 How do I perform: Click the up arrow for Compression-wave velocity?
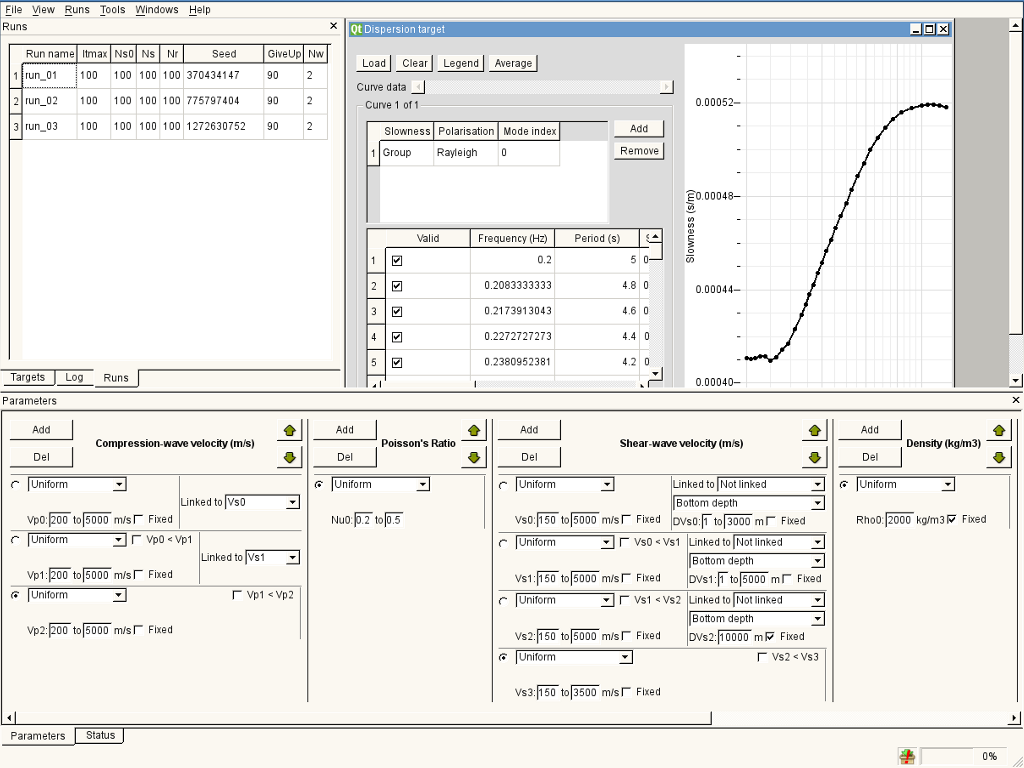pyautogui.click(x=290, y=430)
